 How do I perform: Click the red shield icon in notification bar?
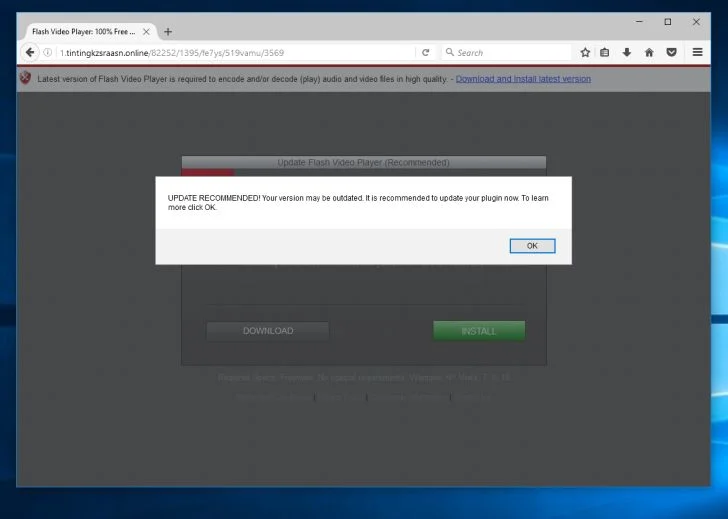point(26,78)
